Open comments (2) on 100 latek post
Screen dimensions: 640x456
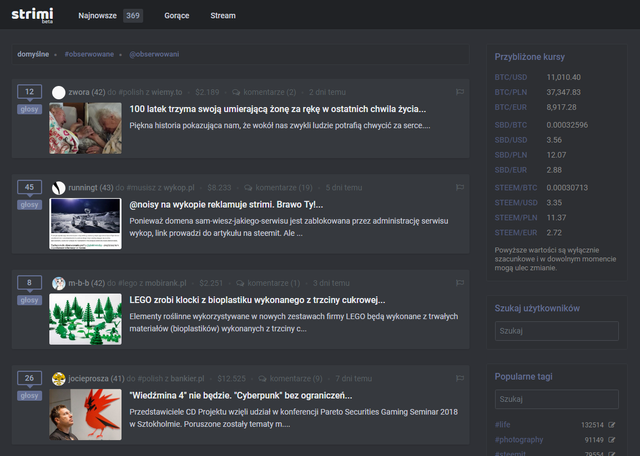(269, 92)
